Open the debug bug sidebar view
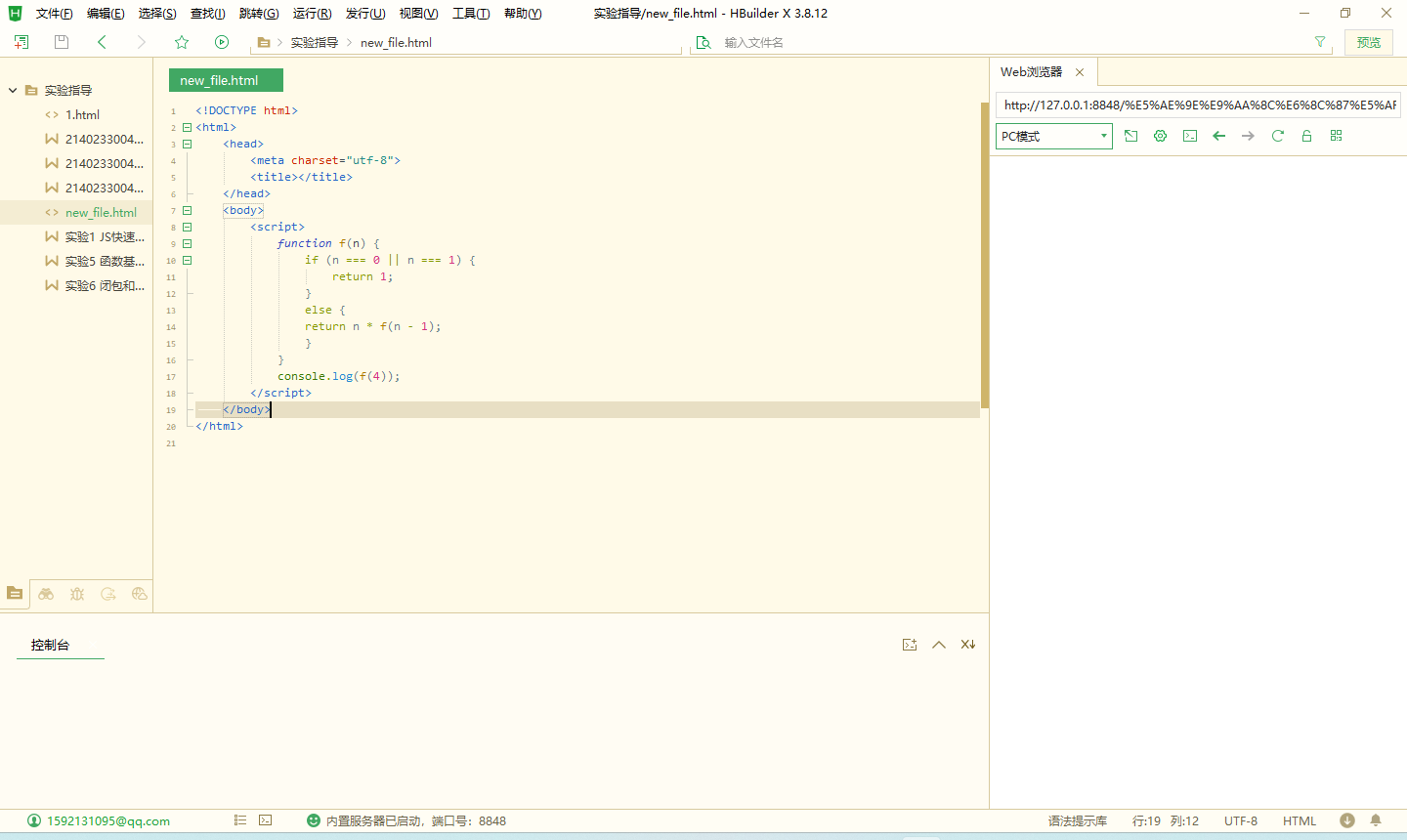1407x840 pixels. (x=77, y=593)
